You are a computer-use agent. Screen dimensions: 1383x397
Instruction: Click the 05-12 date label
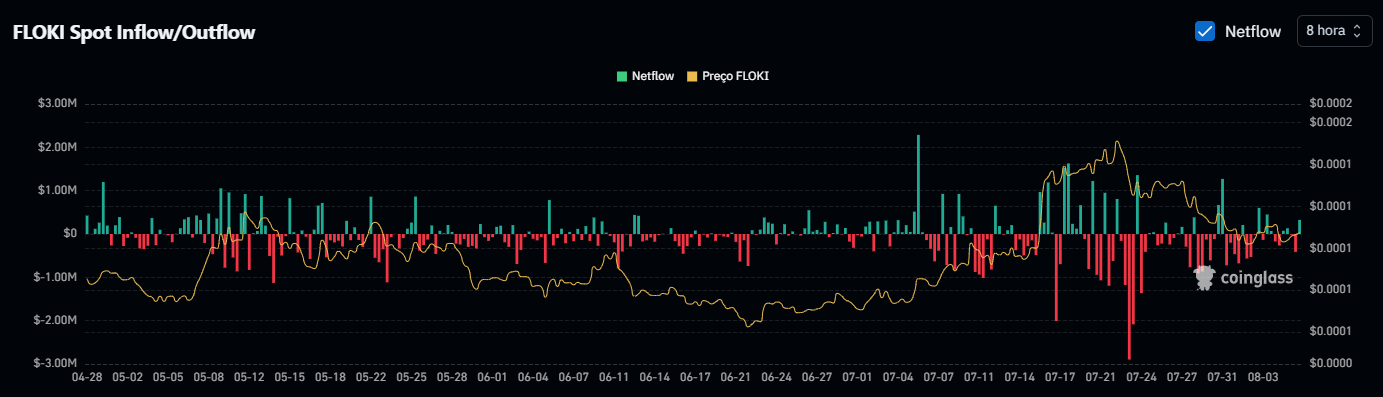point(250,378)
